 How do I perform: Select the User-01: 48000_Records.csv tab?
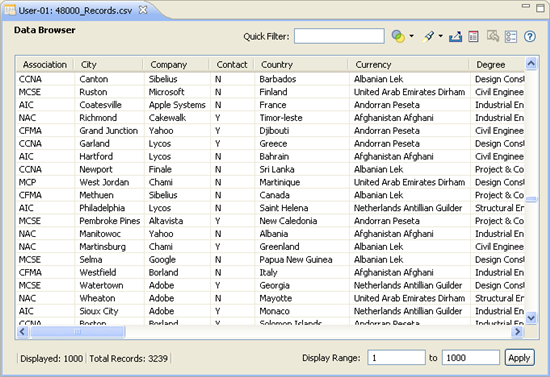[x=75, y=11]
